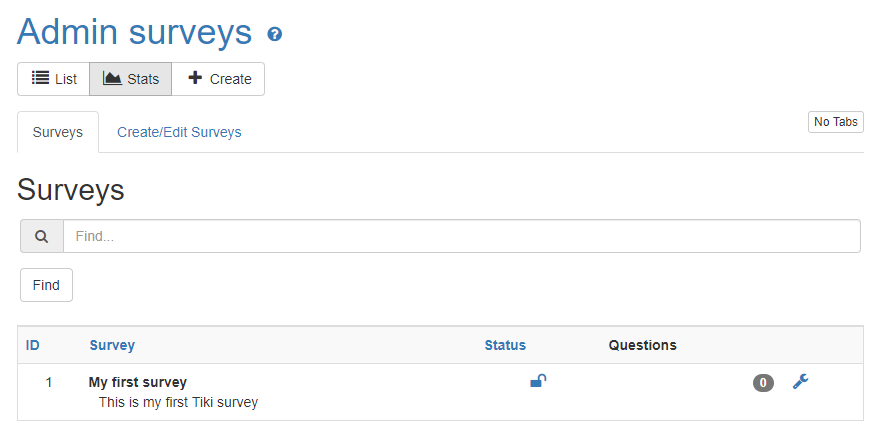884x447 pixels.
Task: Focus the Find search field
Action: pos(461,237)
